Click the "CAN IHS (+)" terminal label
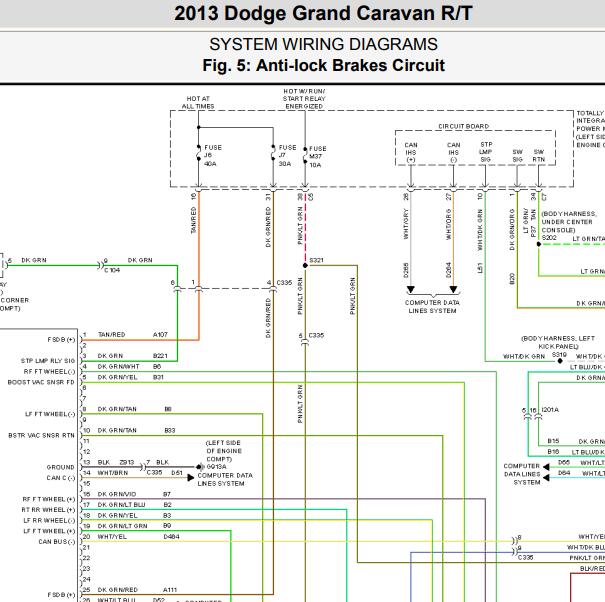 411,152
